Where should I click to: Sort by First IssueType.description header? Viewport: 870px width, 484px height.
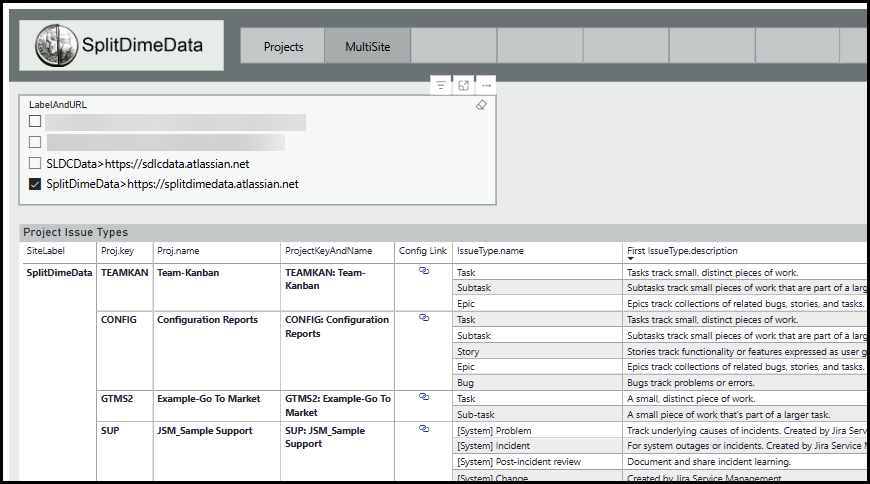682,251
